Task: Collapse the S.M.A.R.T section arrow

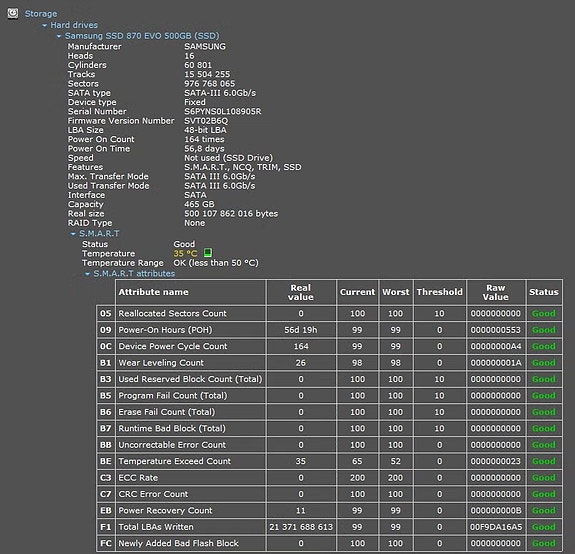Action: [73, 234]
